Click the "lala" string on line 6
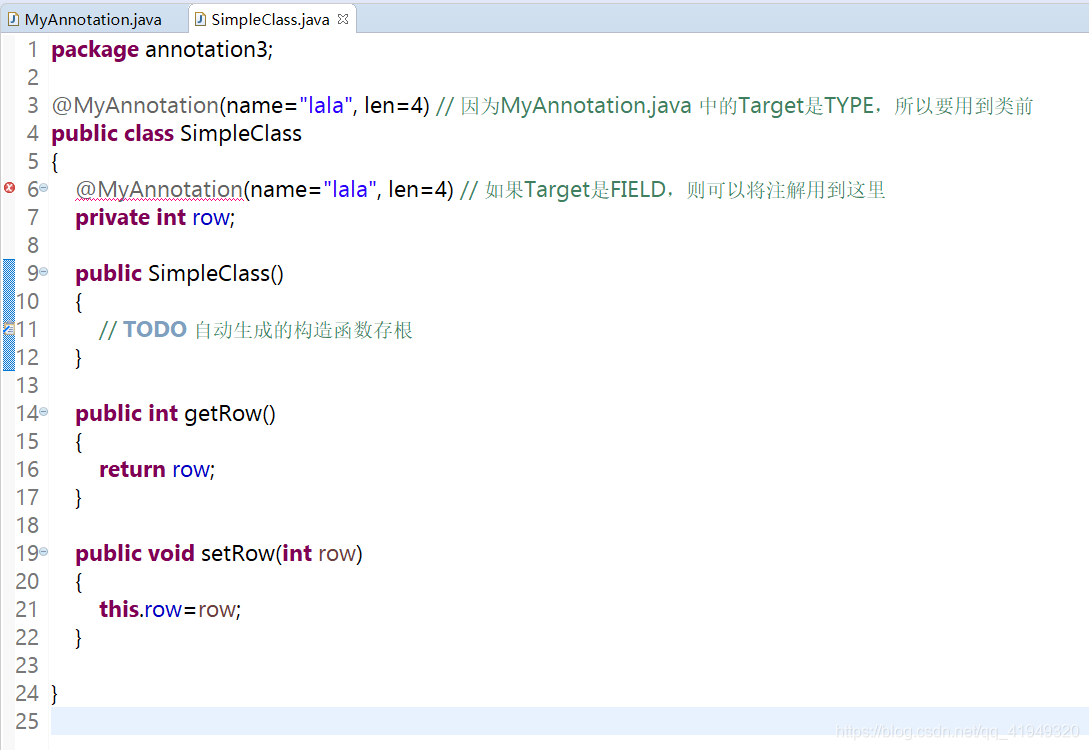The height and width of the screenshot is (750, 1089). pos(350,190)
